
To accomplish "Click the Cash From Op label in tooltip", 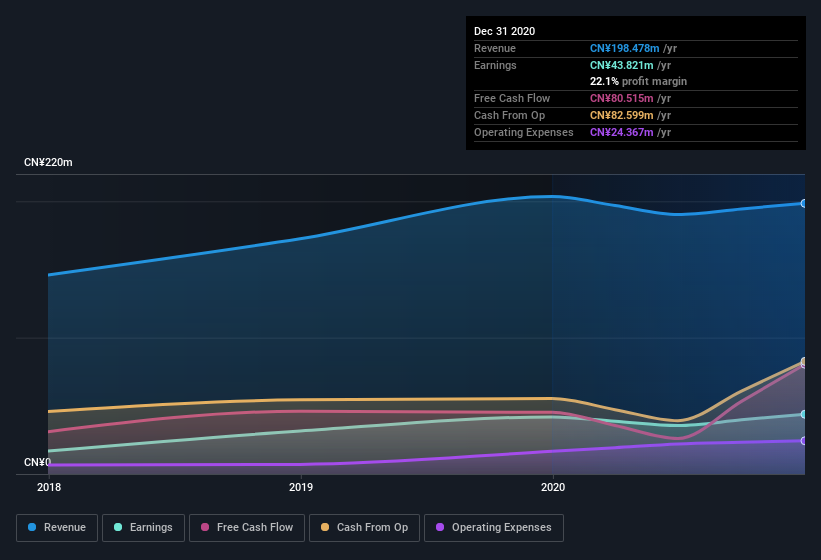I will [509, 115].
